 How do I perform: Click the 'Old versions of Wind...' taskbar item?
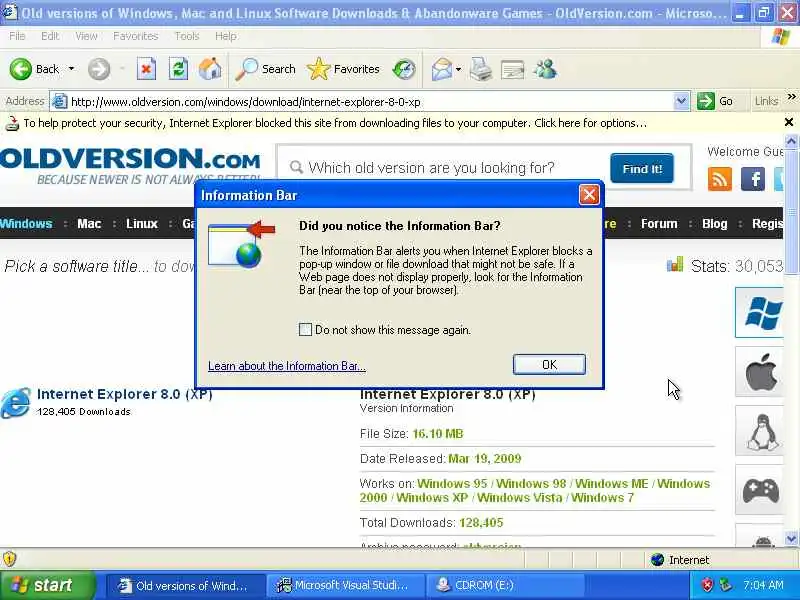tap(186, 585)
